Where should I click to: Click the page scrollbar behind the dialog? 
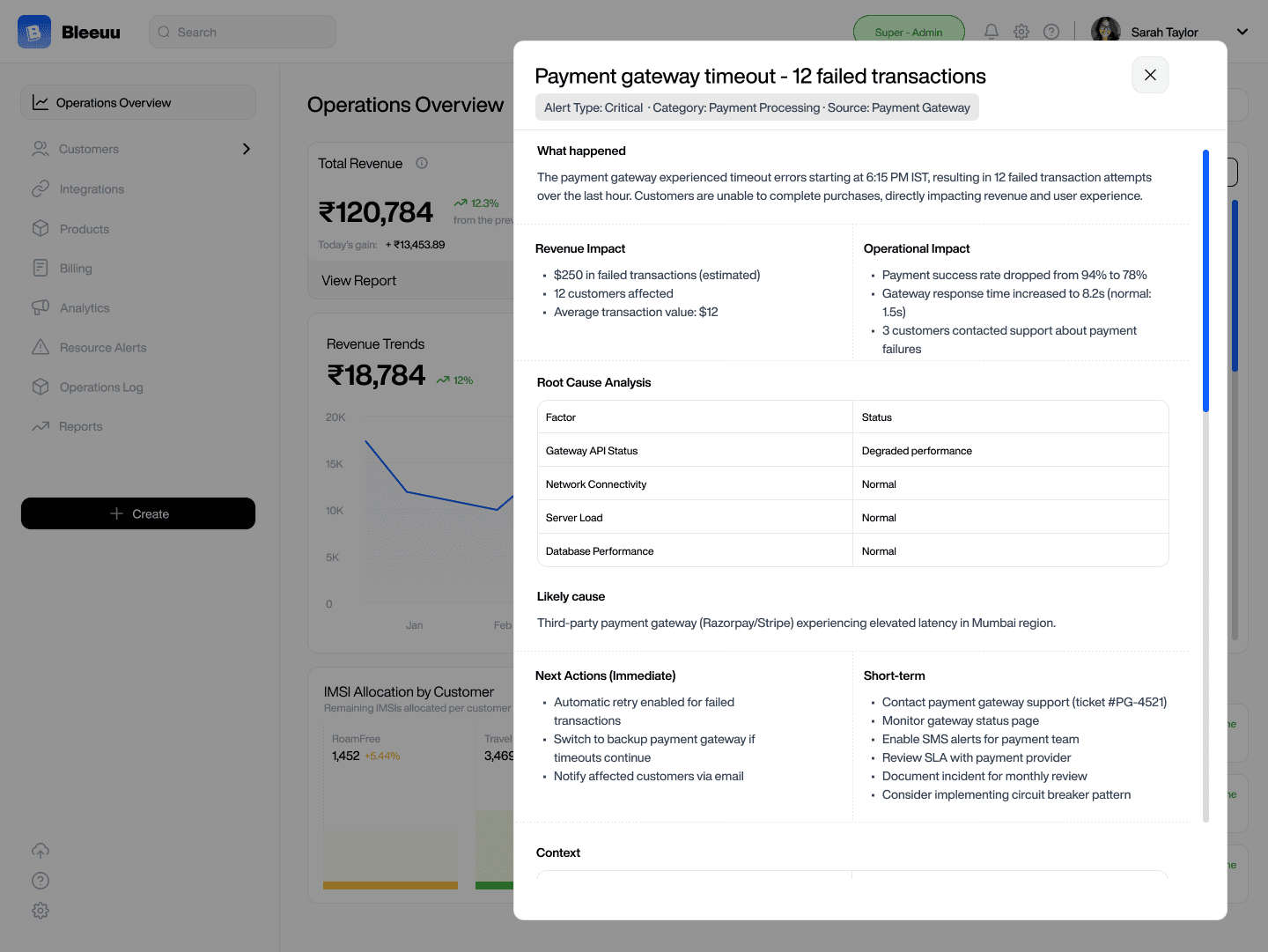click(x=1235, y=286)
